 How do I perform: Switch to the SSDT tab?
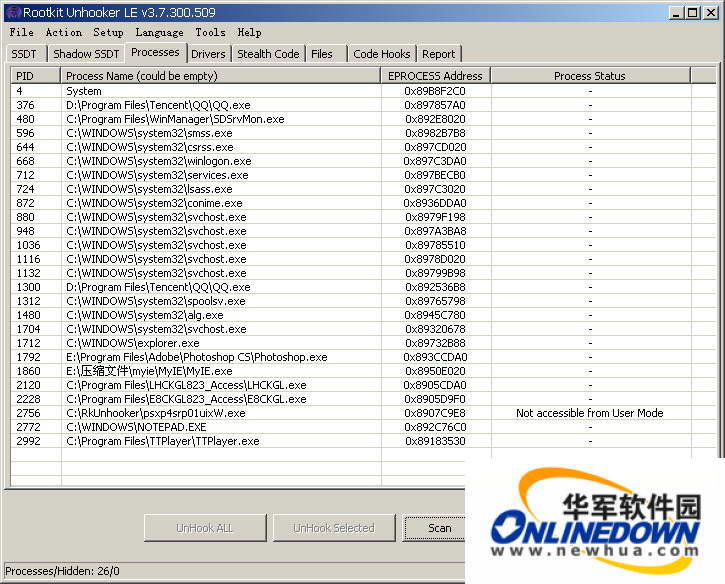(24, 54)
